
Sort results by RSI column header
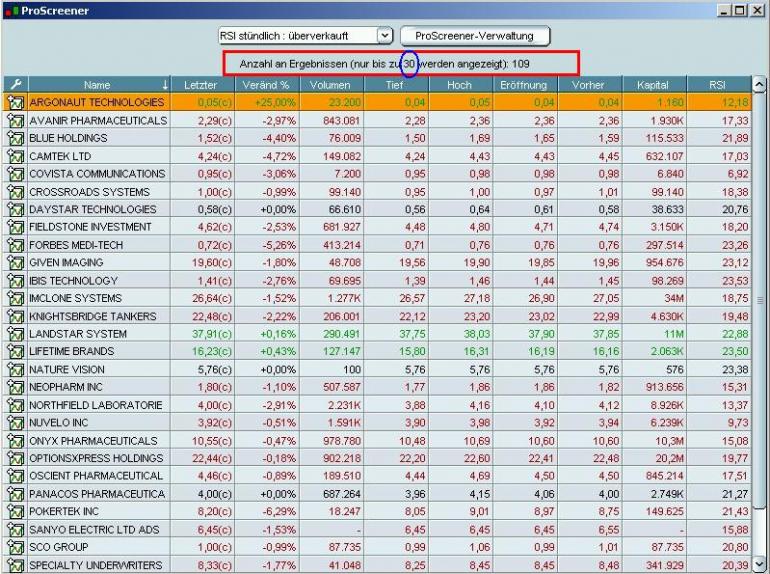click(717, 85)
